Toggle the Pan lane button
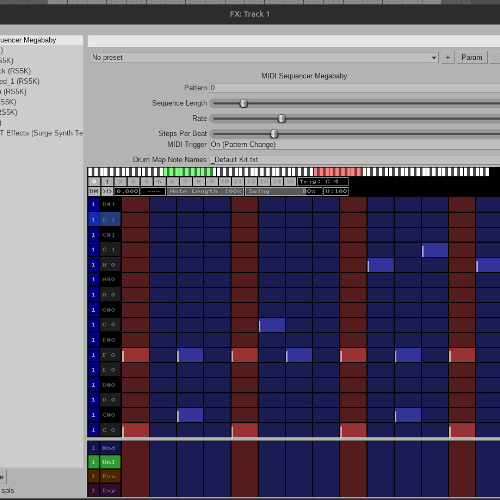The image size is (500, 500). tap(110, 476)
